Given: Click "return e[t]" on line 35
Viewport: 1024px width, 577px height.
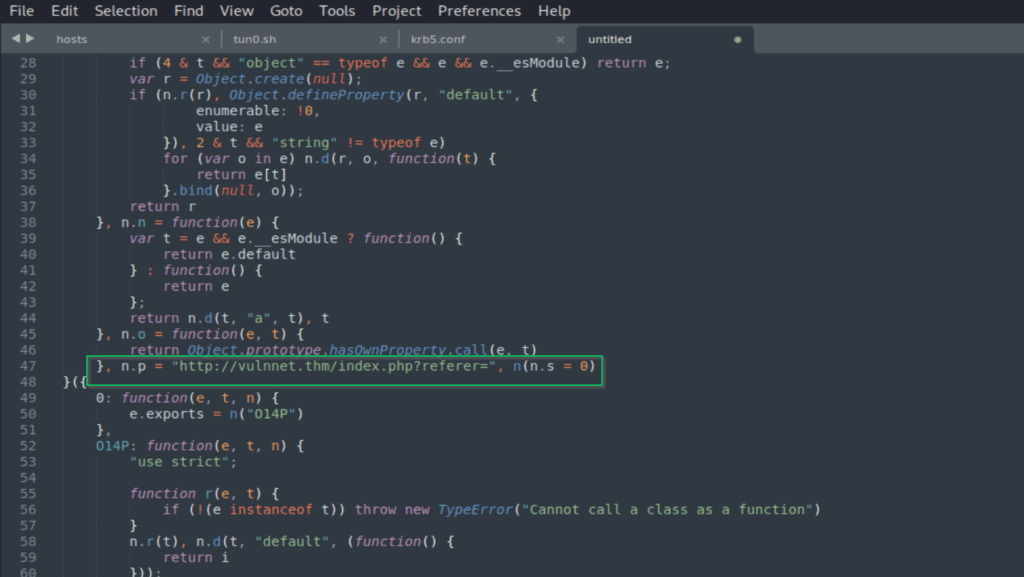Looking at the screenshot, I should click(242, 175).
